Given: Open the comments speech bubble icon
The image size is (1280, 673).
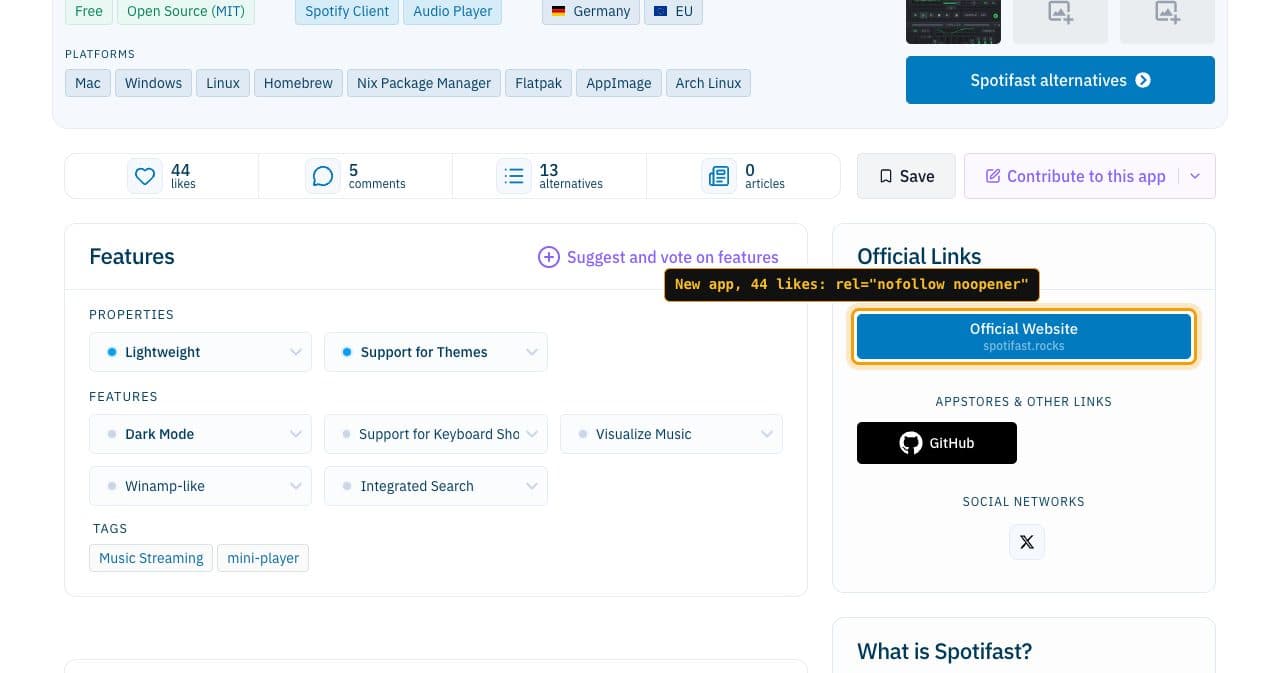Looking at the screenshot, I should [323, 176].
